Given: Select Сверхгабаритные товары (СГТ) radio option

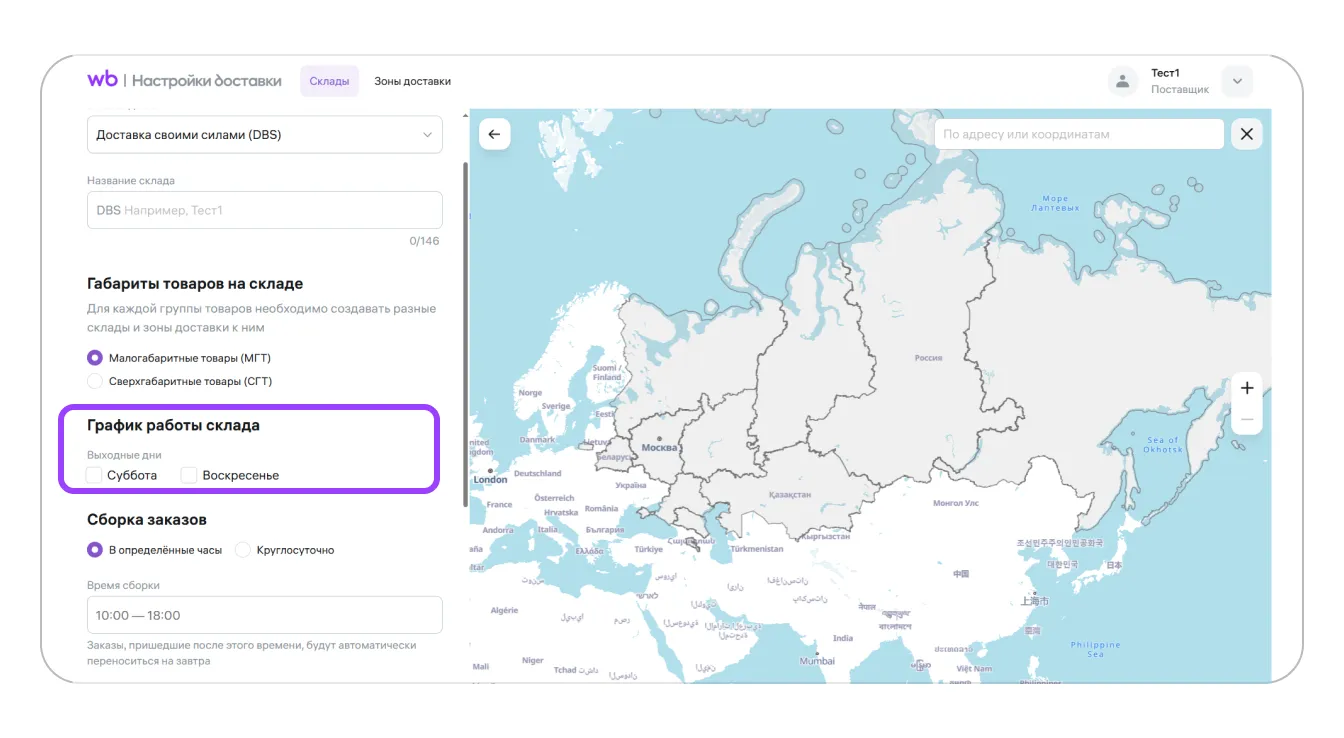Looking at the screenshot, I should point(95,381).
